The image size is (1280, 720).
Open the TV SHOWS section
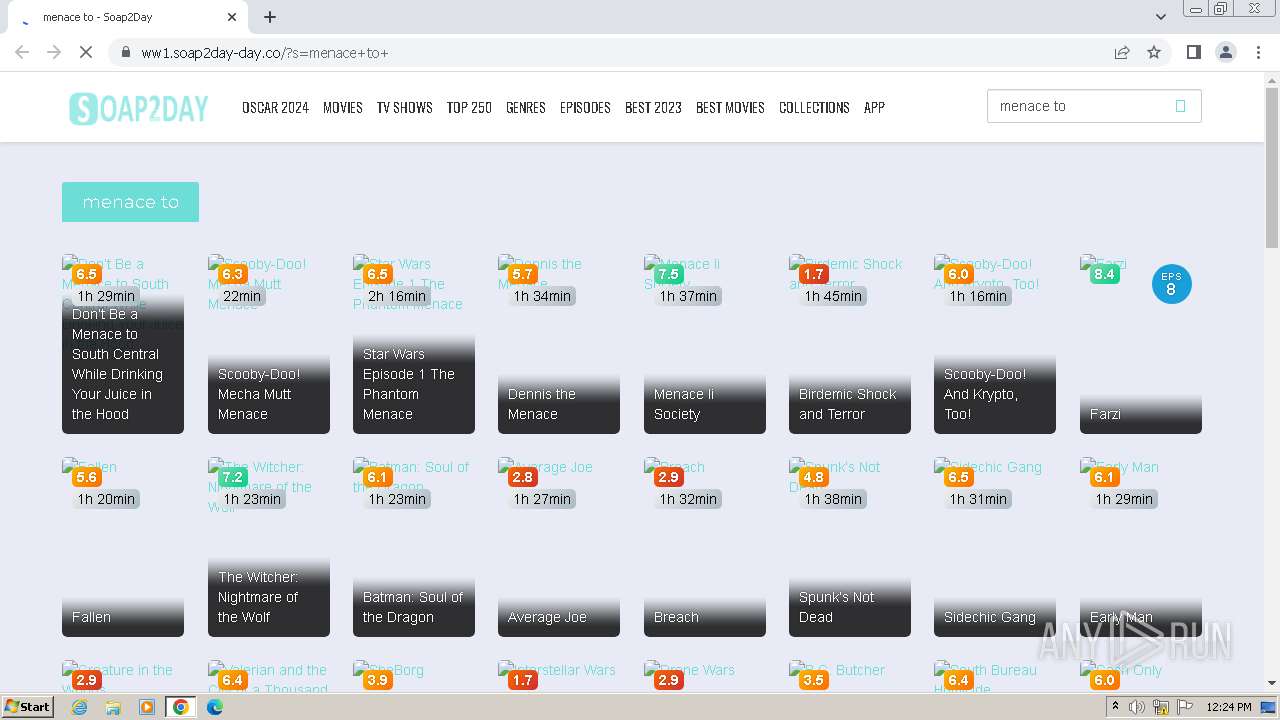[405, 107]
